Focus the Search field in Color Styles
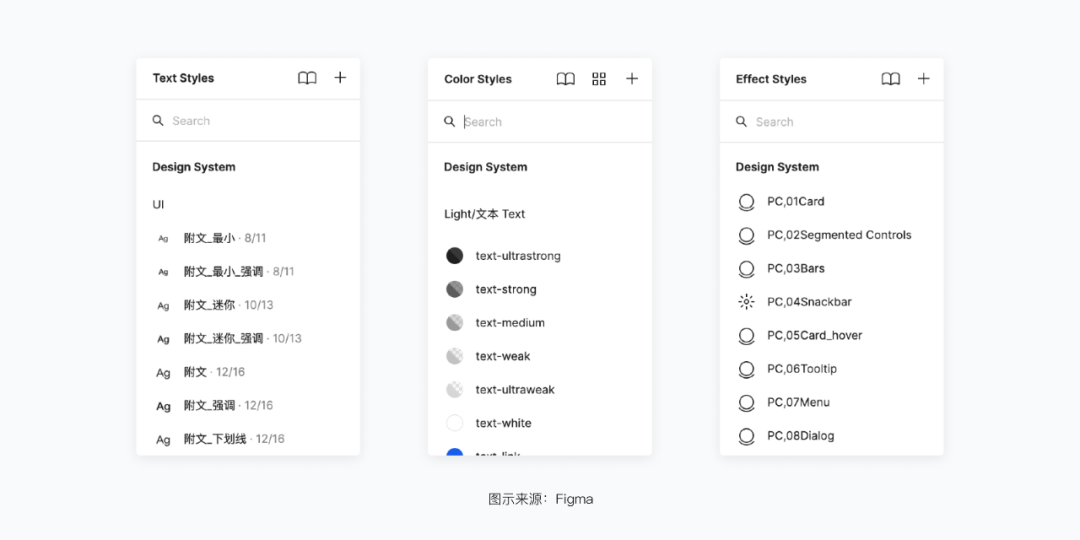The image size is (1080, 540). [540, 122]
